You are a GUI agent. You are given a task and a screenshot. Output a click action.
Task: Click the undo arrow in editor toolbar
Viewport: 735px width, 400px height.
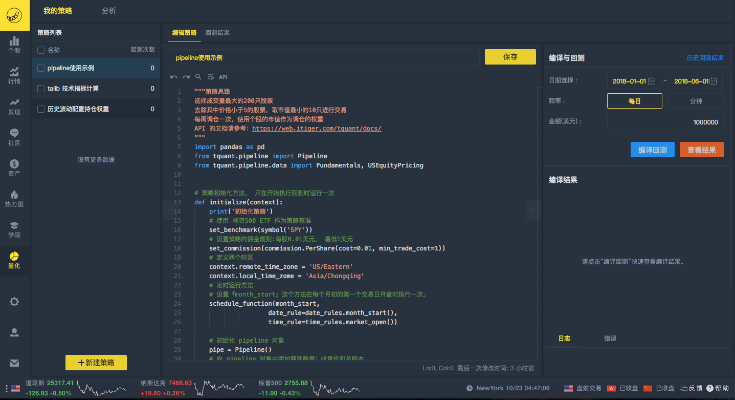coord(173,76)
